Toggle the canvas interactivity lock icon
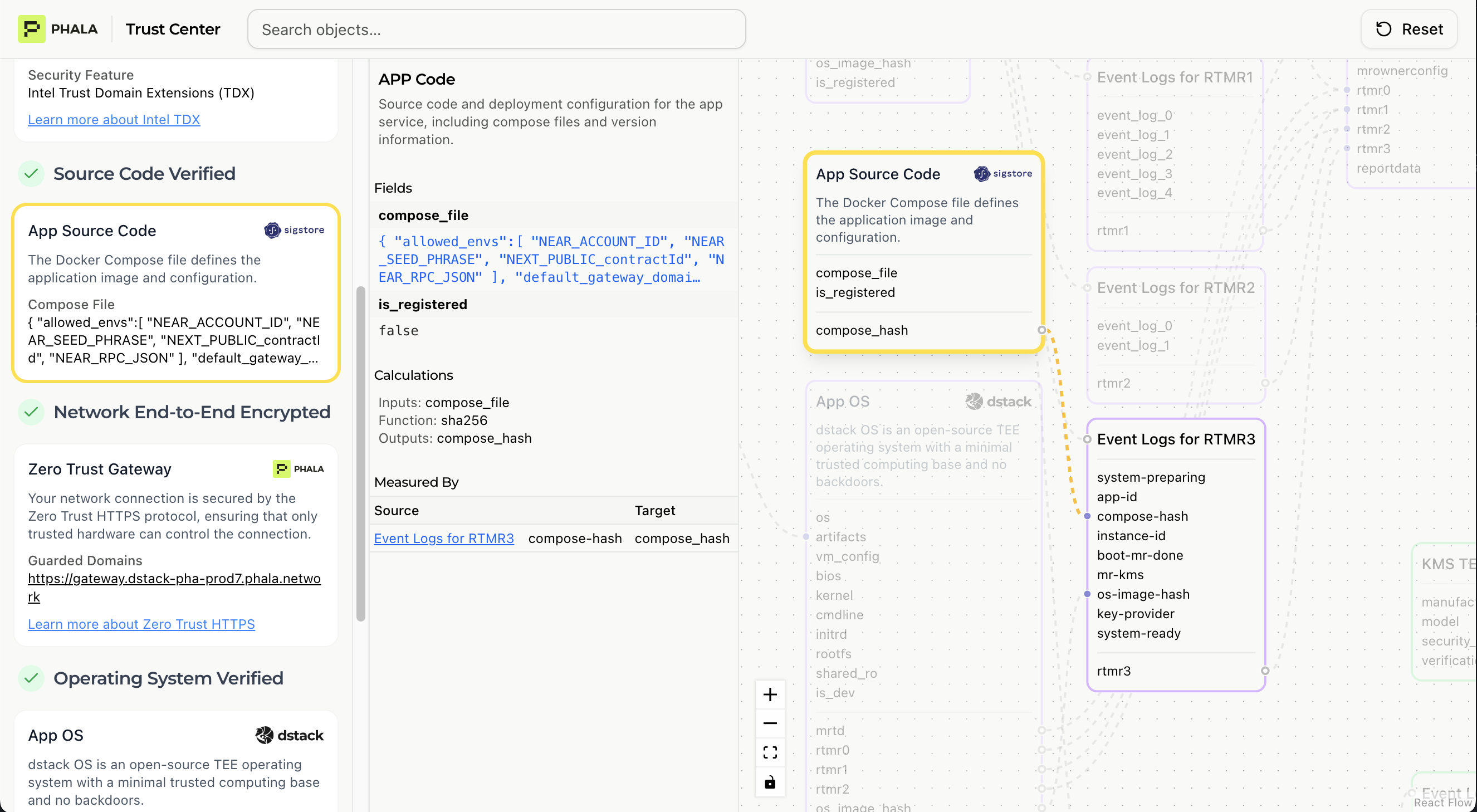Viewport: 1477px width, 812px height. tap(770, 782)
